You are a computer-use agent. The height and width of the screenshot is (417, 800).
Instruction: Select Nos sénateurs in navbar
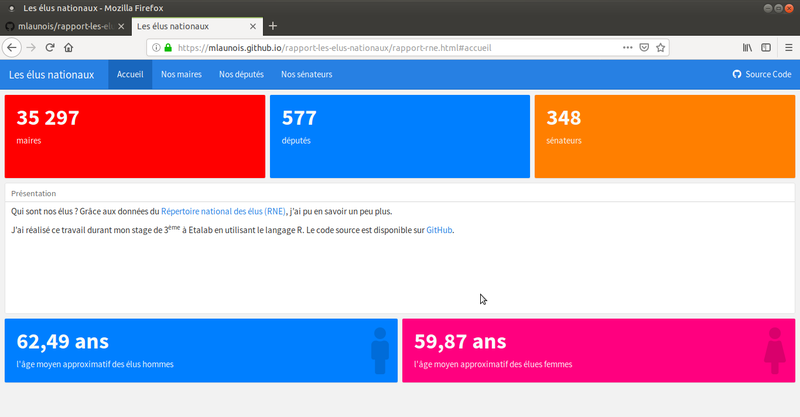306,74
